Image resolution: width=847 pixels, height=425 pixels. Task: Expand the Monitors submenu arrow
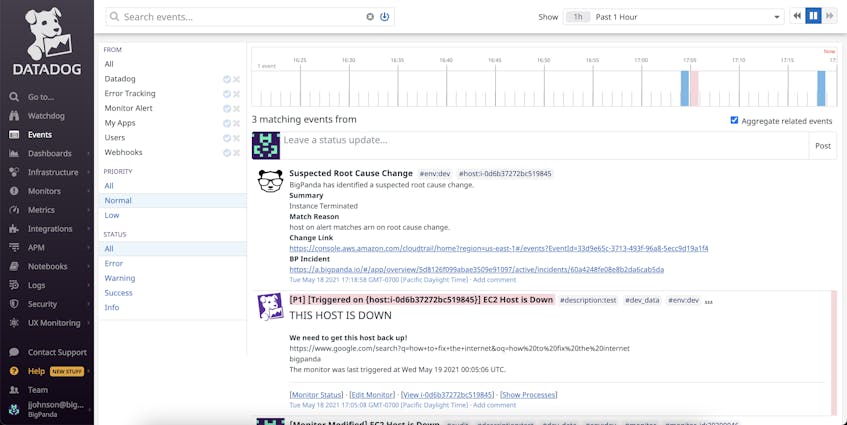click(x=89, y=191)
